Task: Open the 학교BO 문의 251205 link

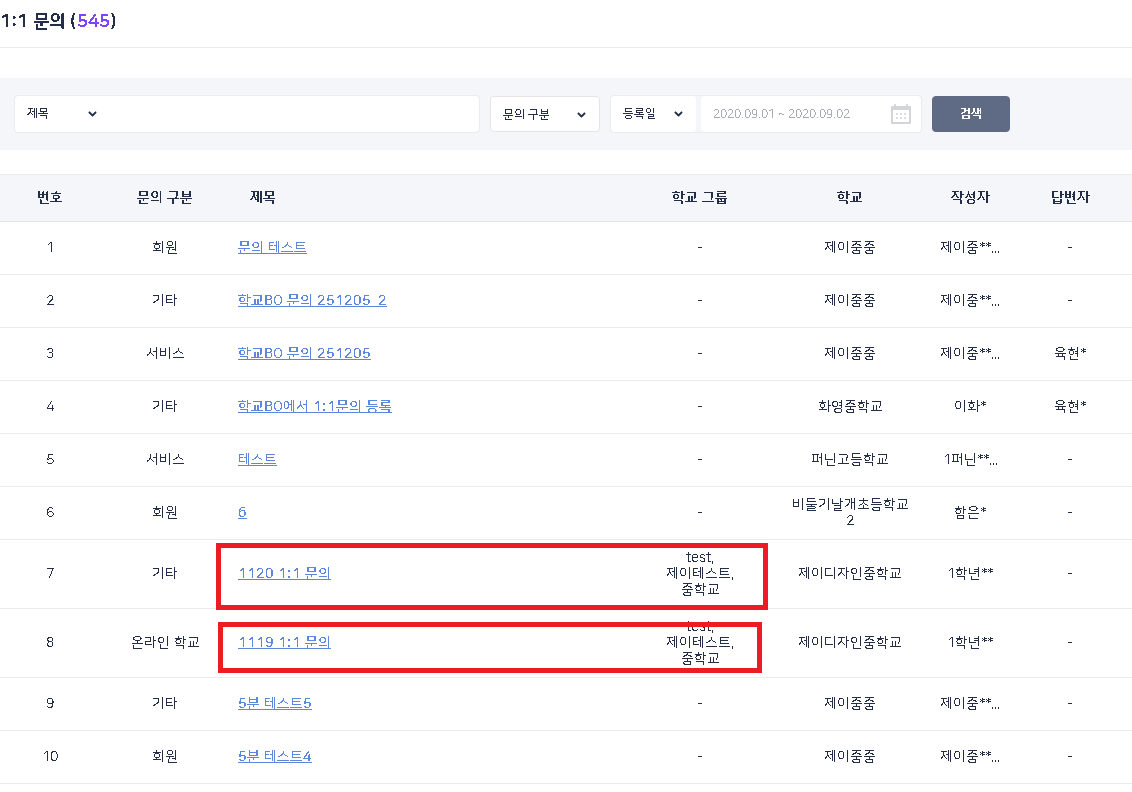Action: (x=304, y=353)
